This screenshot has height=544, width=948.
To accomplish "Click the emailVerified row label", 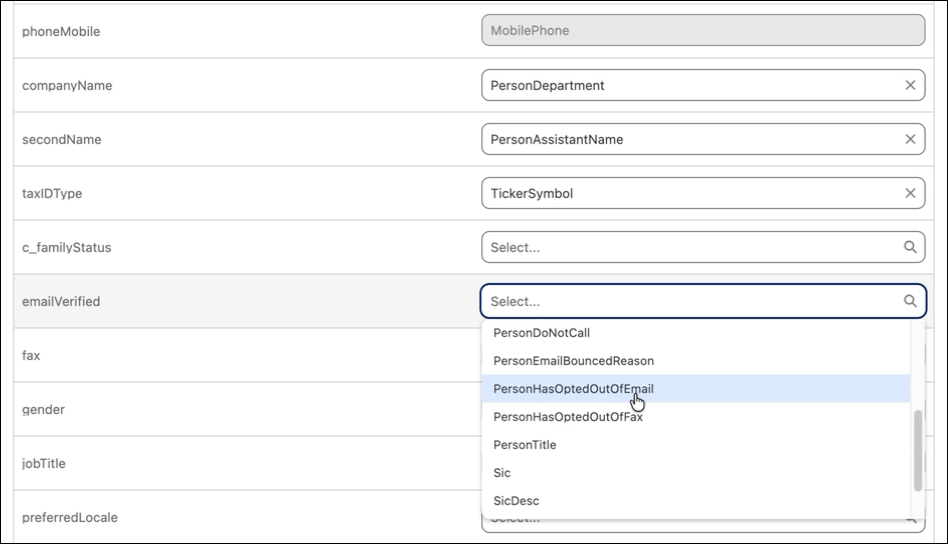I will 61,302.
